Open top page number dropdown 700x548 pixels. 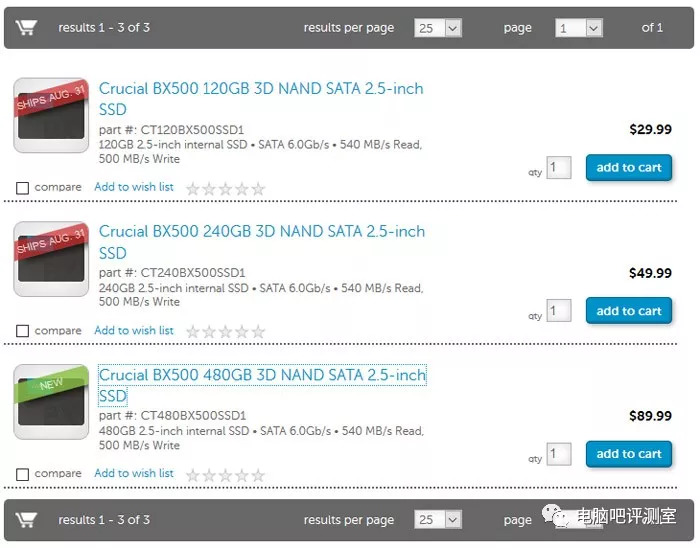(579, 28)
